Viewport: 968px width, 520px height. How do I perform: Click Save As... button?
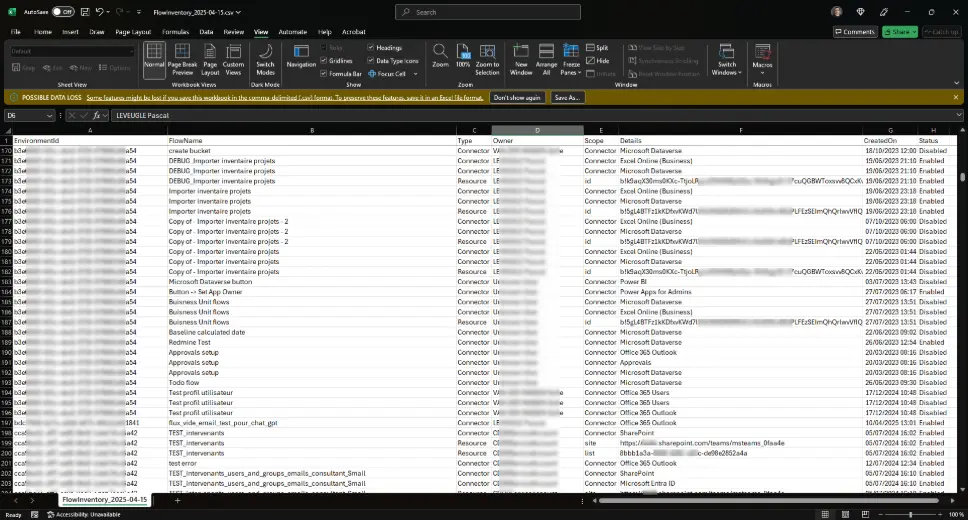point(567,98)
